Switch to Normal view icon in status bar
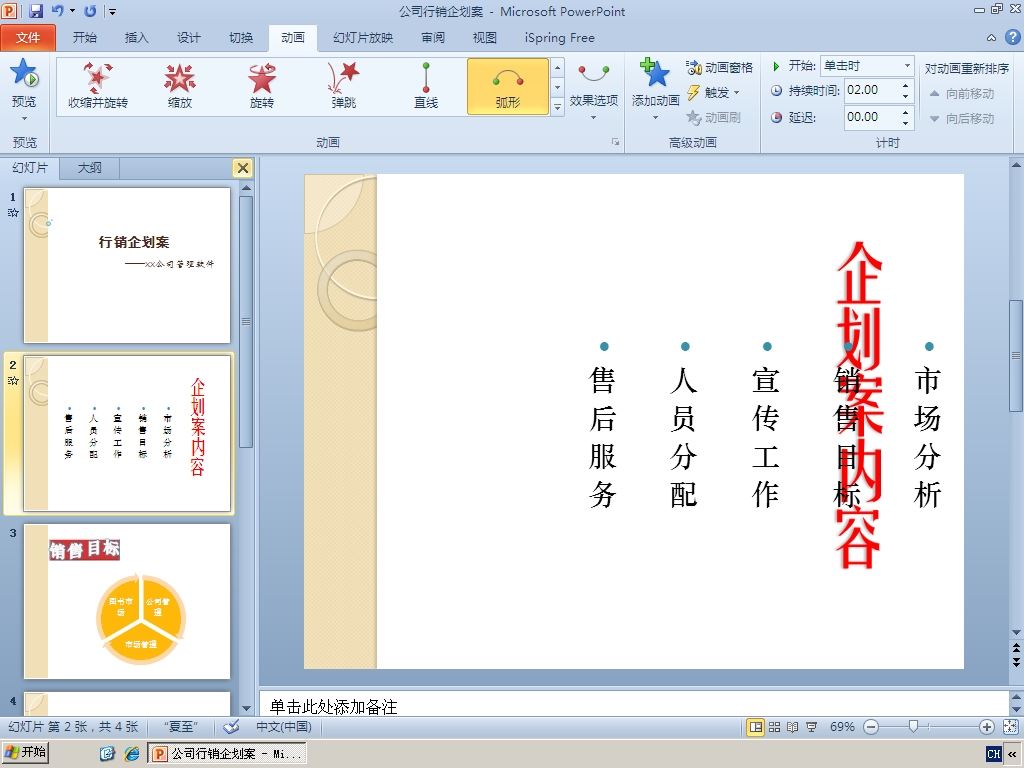1024x768 pixels. click(x=756, y=727)
